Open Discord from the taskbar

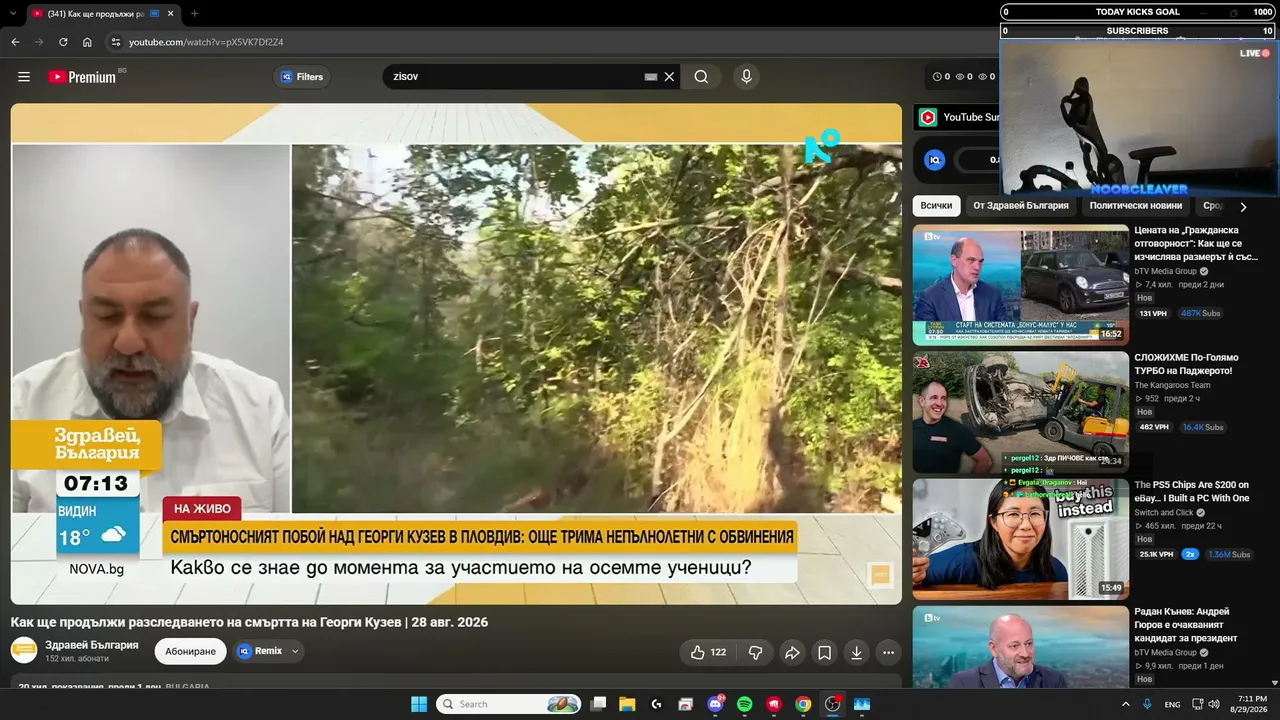click(x=715, y=704)
